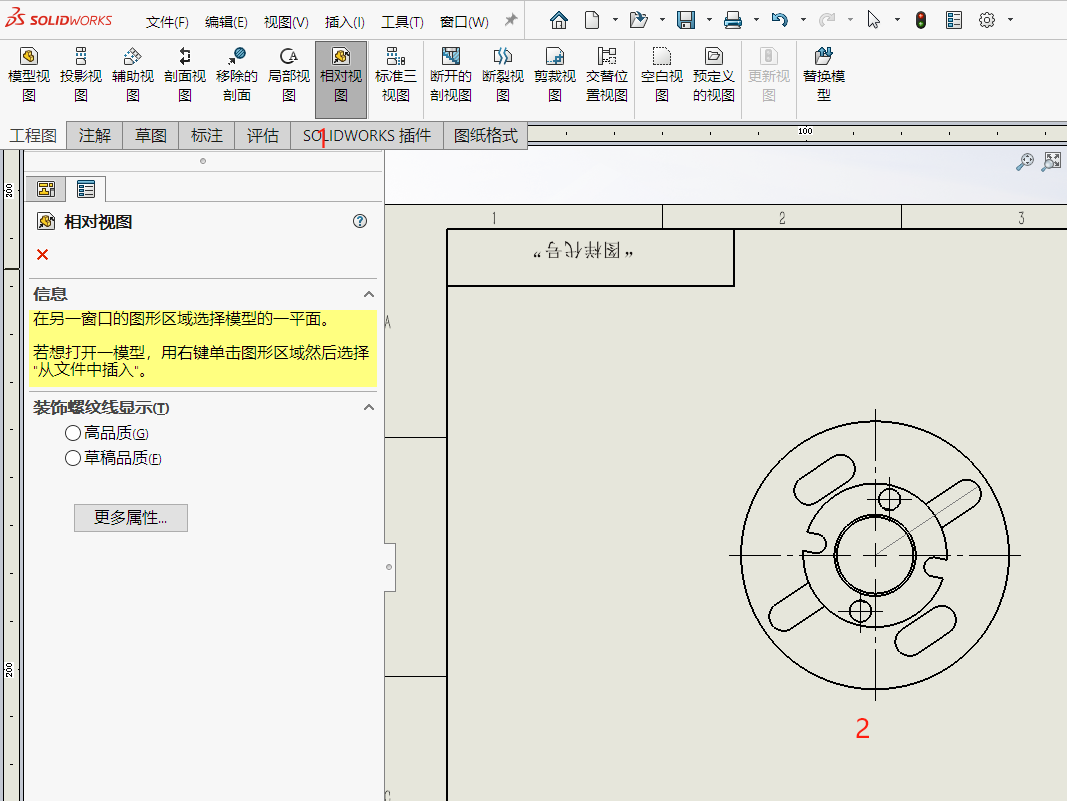This screenshot has height=801, width=1067.
Task: Select the Projected View (投影视图) tool
Action: (81, 75)
